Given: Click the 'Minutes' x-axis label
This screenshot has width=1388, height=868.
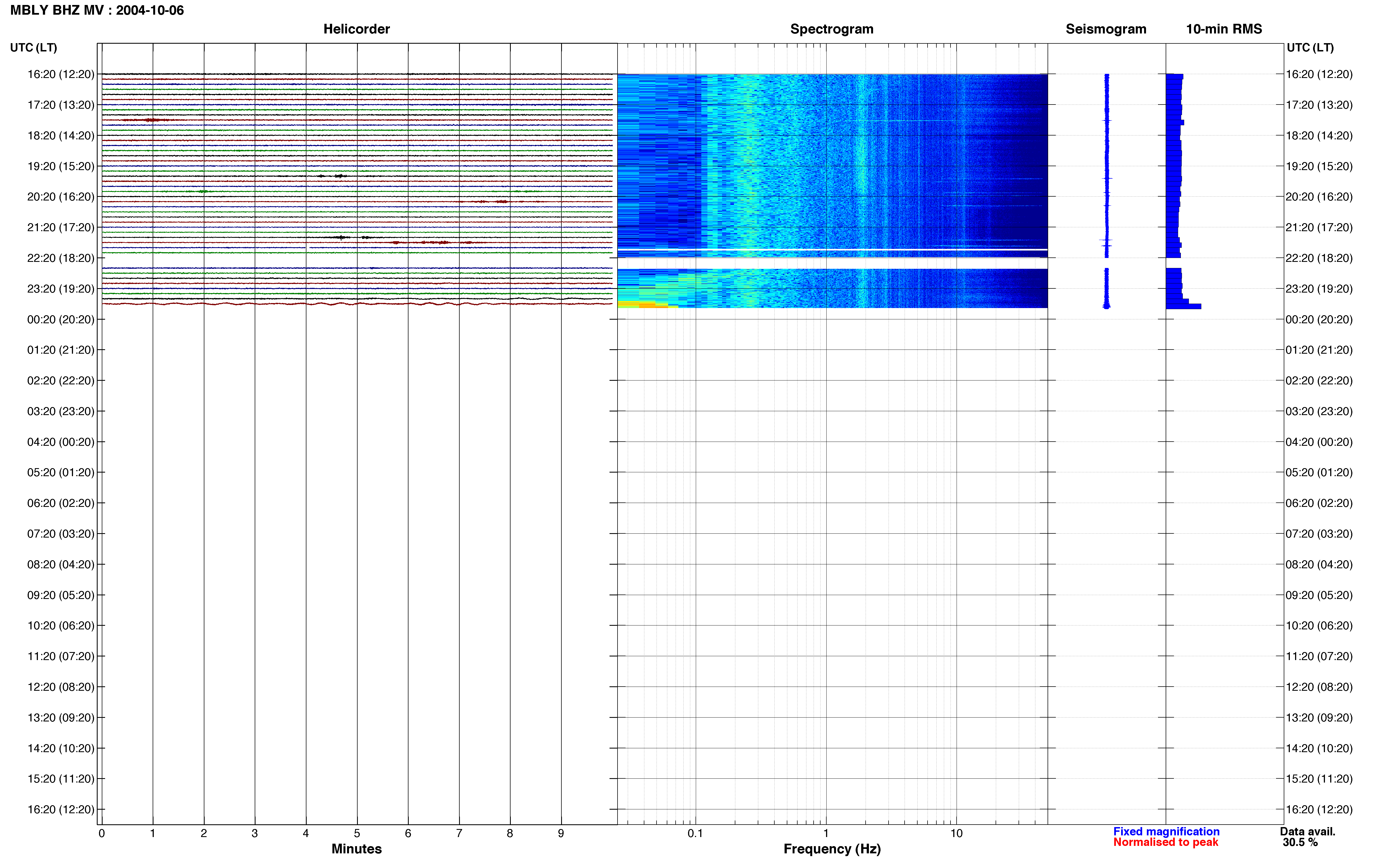Looking at the screenshot, I should tap(356, 849).
